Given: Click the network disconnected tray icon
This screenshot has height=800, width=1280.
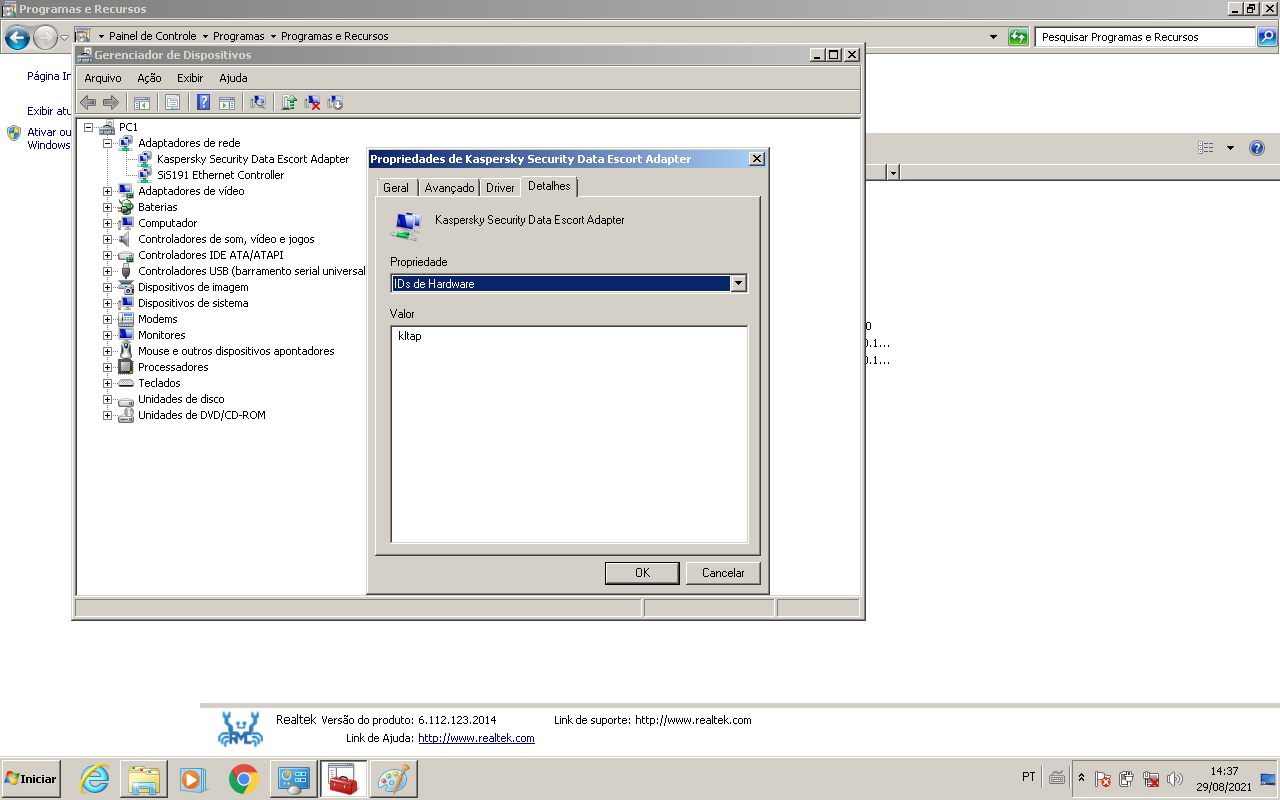Looking at the screenshot, I should click(1151, 779).
